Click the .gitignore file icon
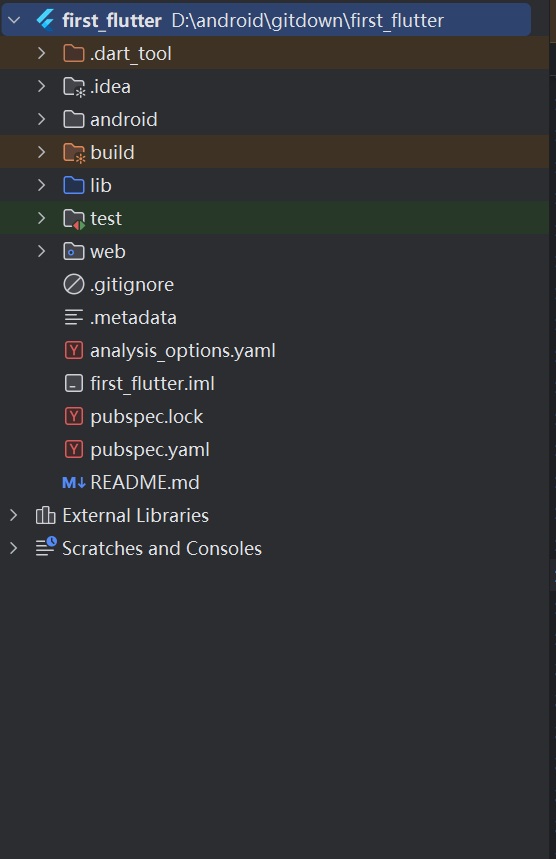This screenshot has height=859, width=556. 73,285
